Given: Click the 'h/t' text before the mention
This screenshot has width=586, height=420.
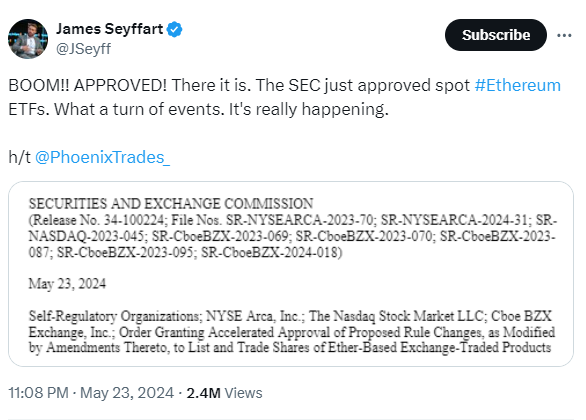Looking at the screenshot, I should pos(19,157).
